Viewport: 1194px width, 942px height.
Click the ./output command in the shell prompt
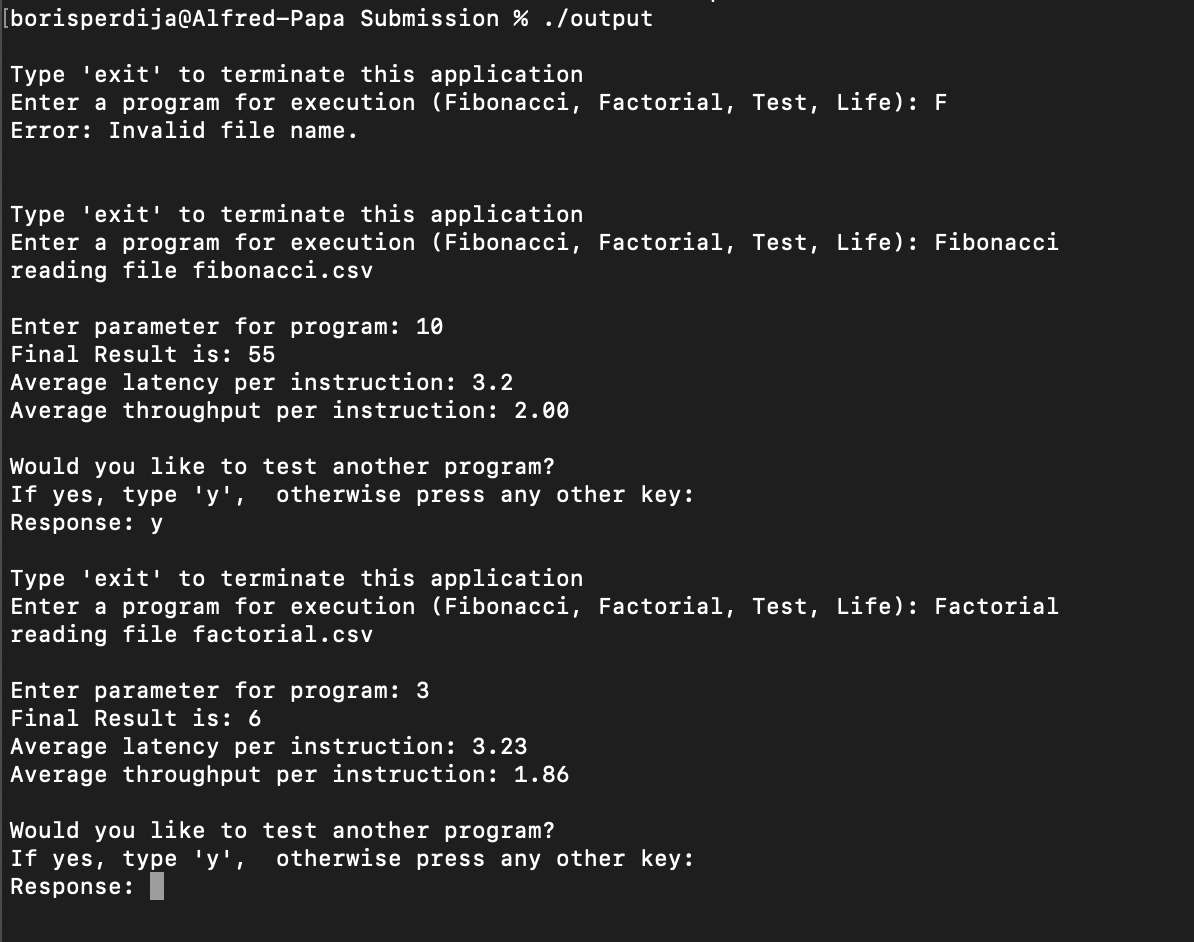[598, 19]
